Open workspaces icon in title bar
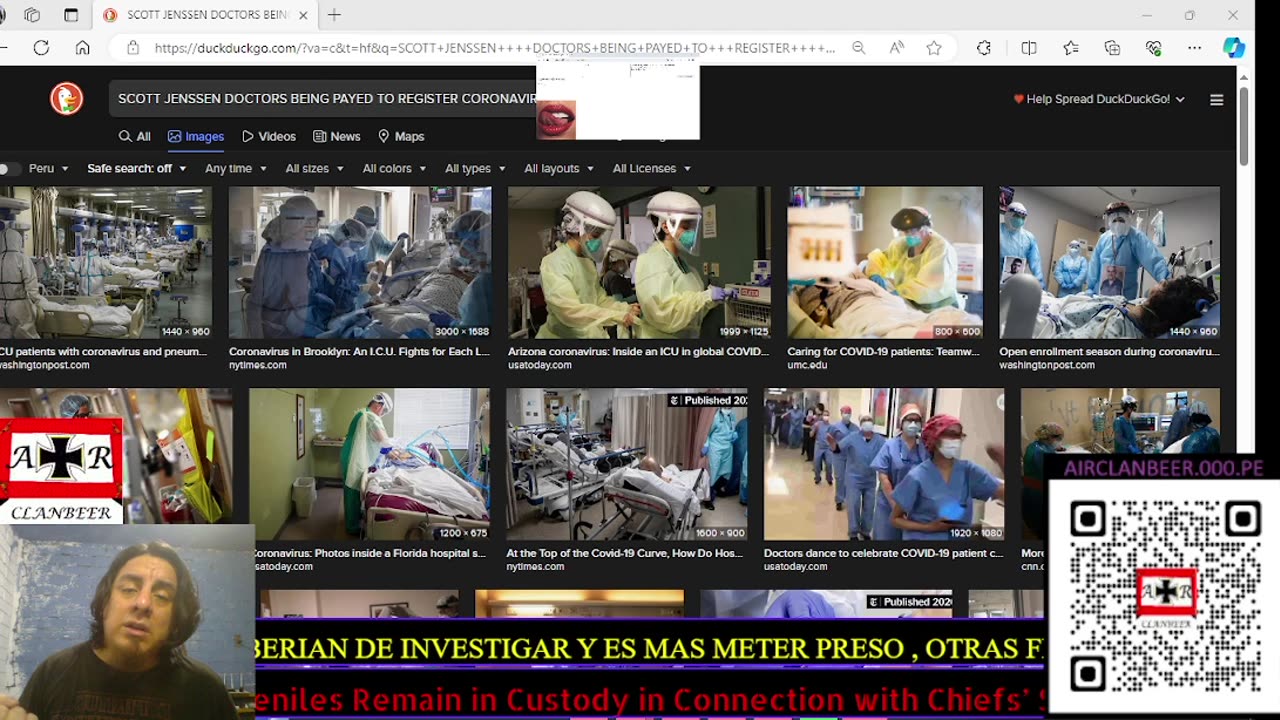Image resolution: width=1280 pixels, height=720 pixels. (x=32, y=15)
